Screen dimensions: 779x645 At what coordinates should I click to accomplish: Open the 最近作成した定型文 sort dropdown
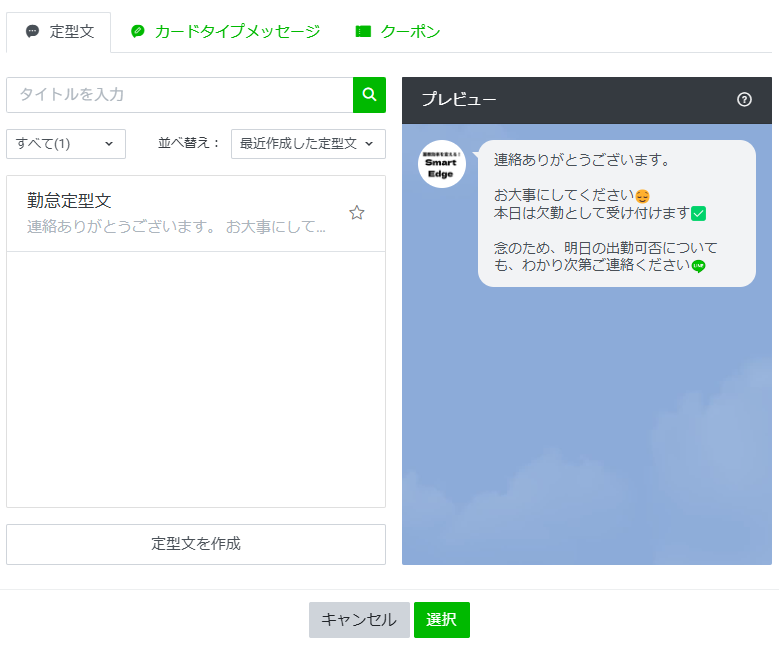tap(309, 144)
